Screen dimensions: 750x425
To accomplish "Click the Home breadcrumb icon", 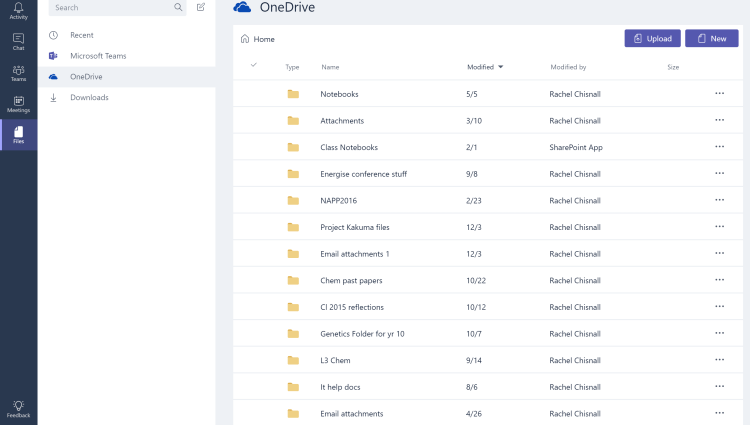I will tap(245, 39).
